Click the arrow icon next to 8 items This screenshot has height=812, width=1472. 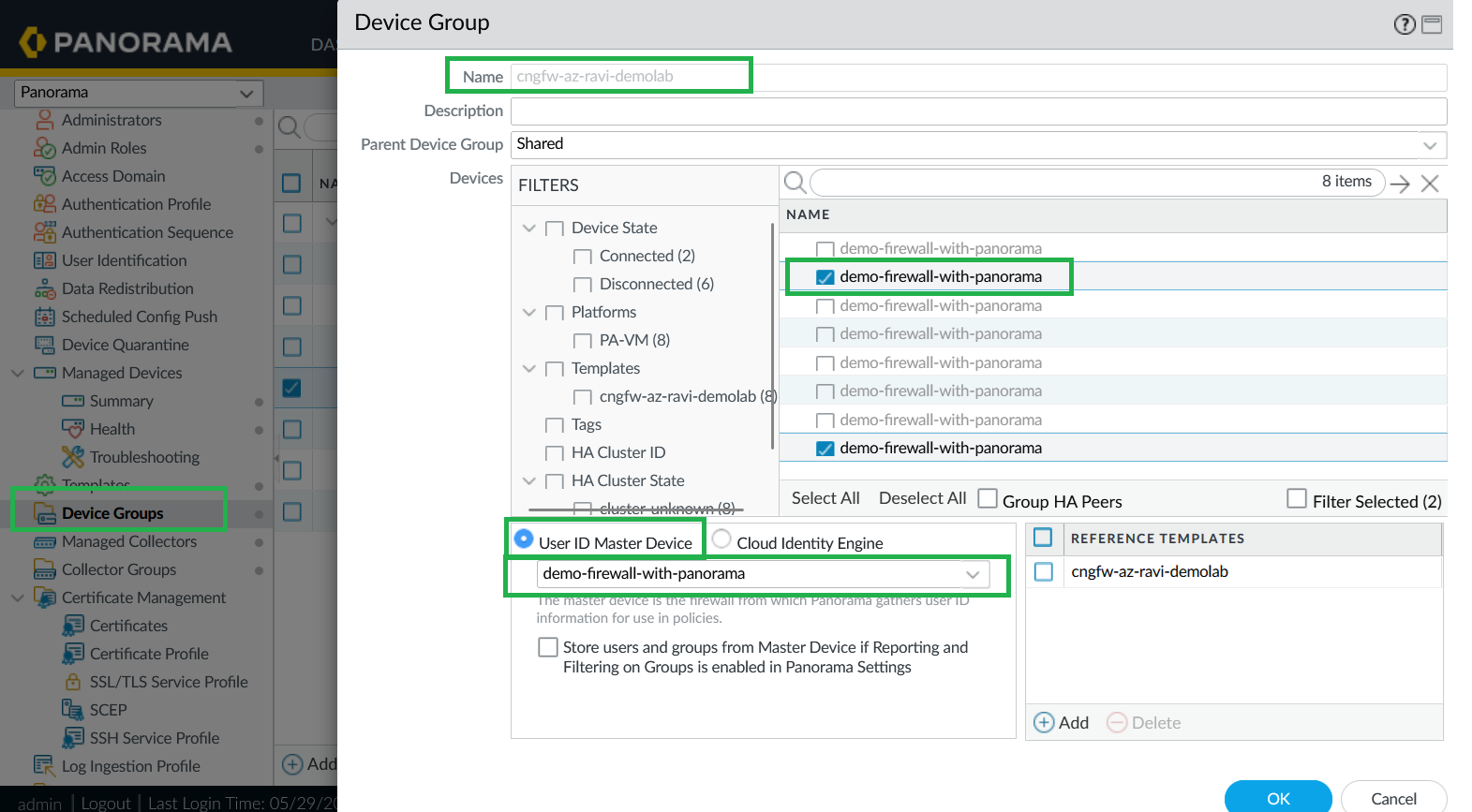click(x=1400, y=184)
